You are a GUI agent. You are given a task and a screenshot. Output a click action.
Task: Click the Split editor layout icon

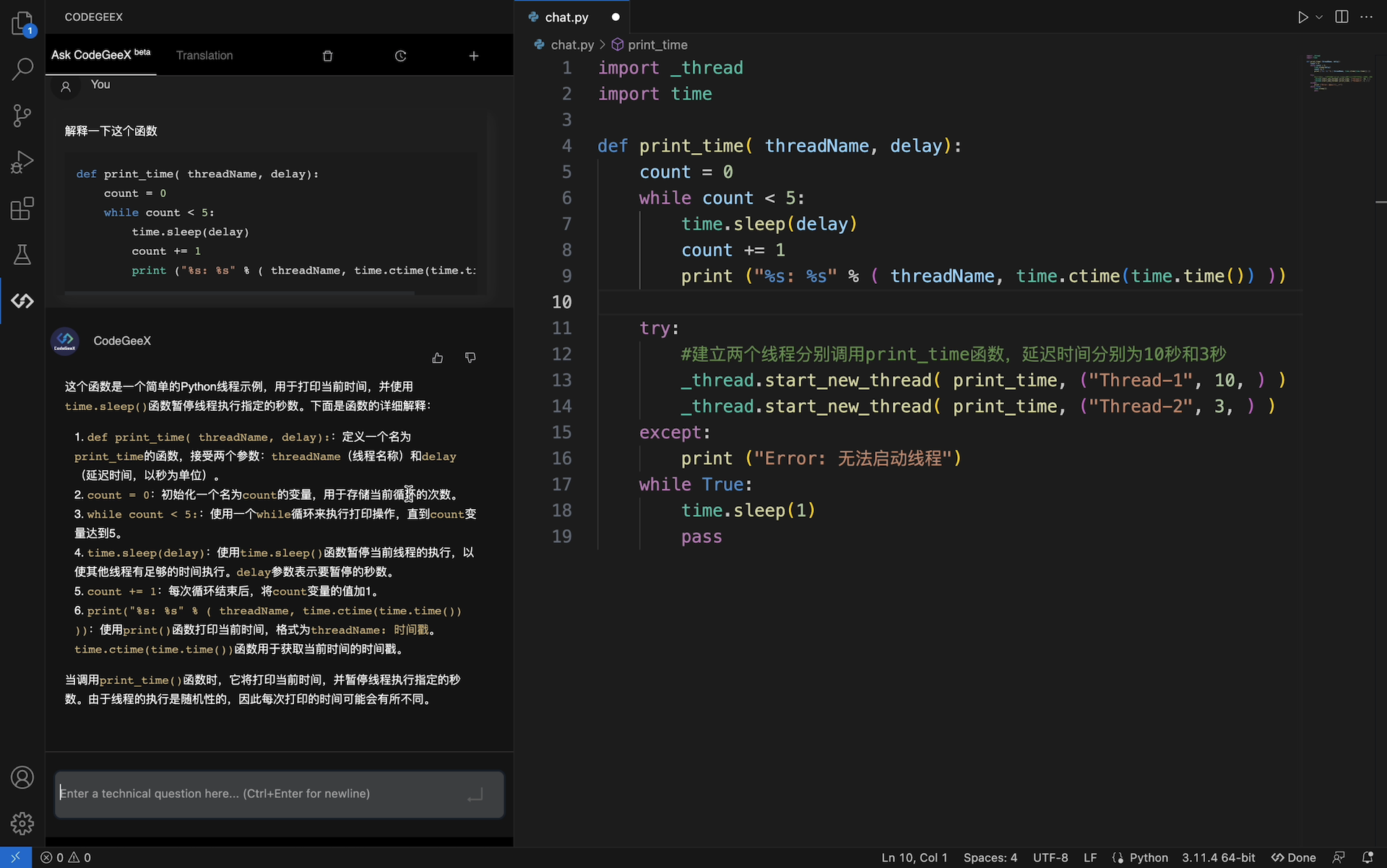tap(1341, 17)
